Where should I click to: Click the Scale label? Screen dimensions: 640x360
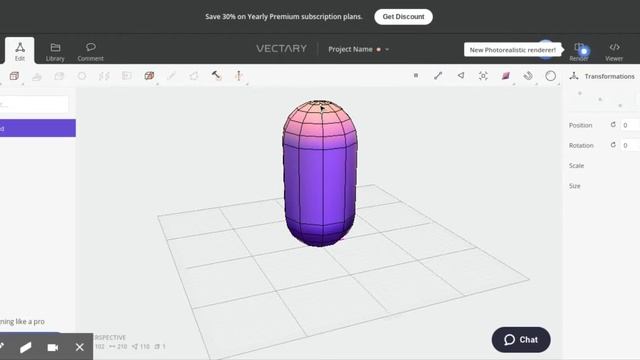click(x=576, y=166)
